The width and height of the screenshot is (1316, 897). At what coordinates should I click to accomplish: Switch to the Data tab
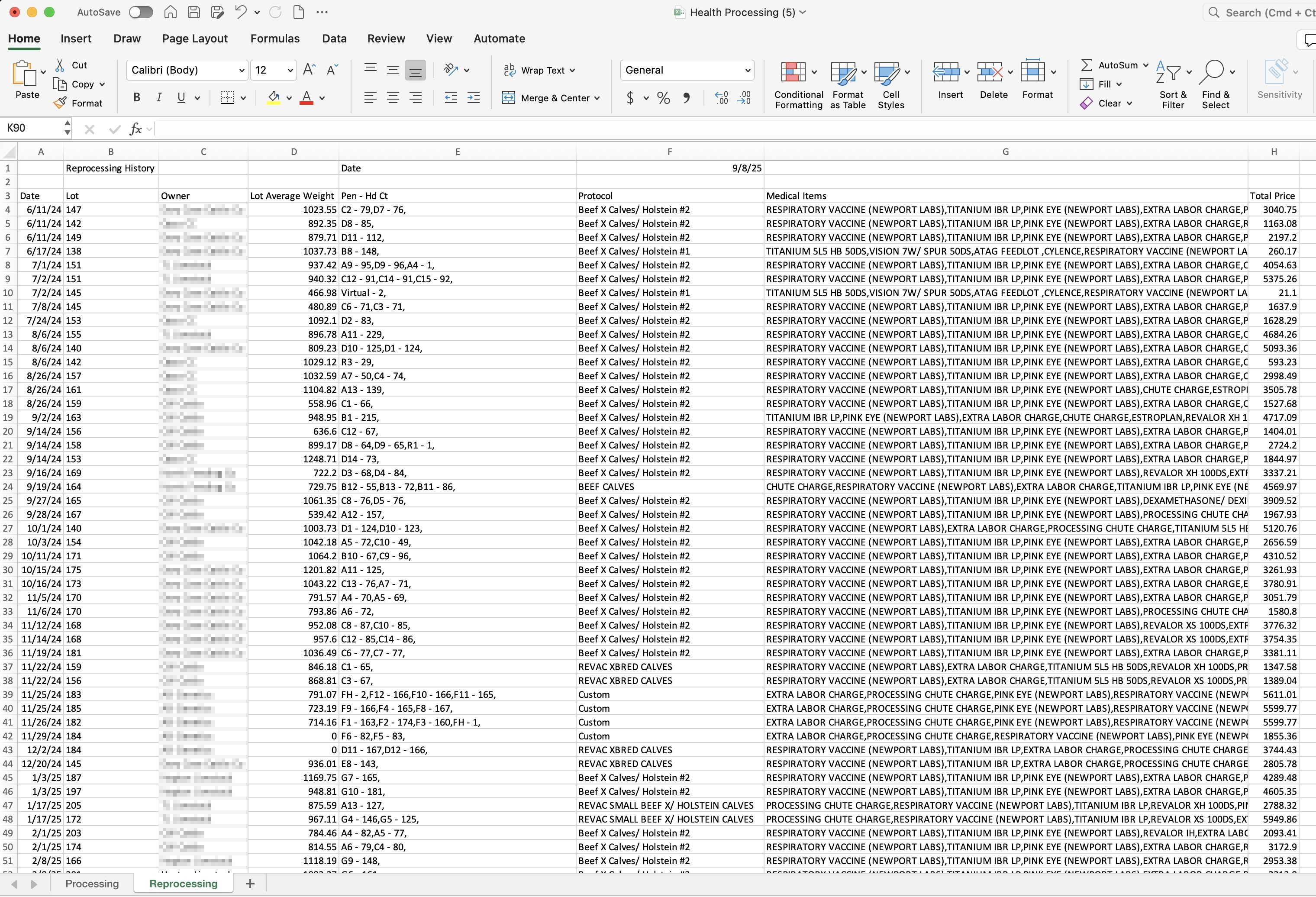pyautogui.click(x=334, y=39)
